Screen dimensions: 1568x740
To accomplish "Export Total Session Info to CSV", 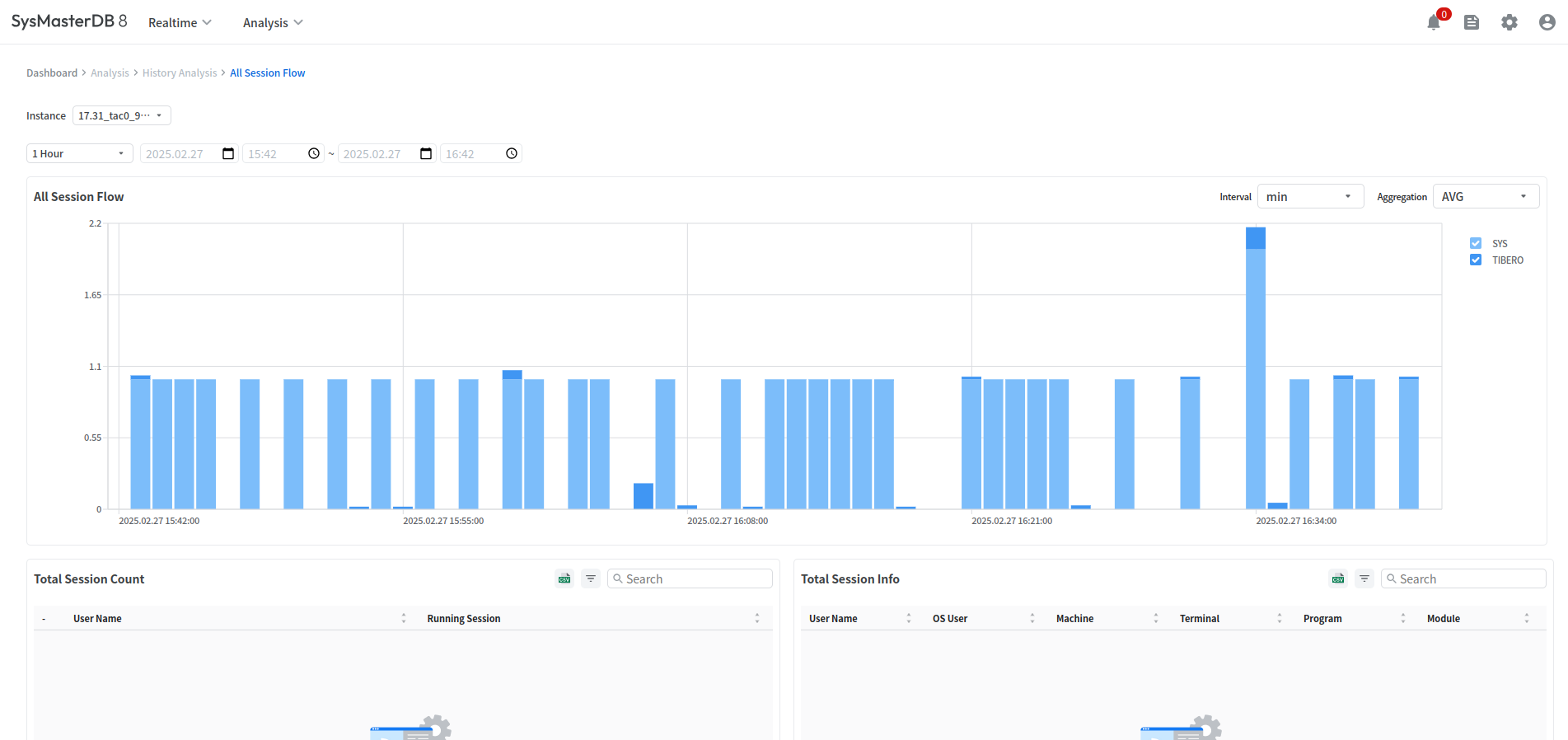I will pyautogui.click(x=1338, y=578).
